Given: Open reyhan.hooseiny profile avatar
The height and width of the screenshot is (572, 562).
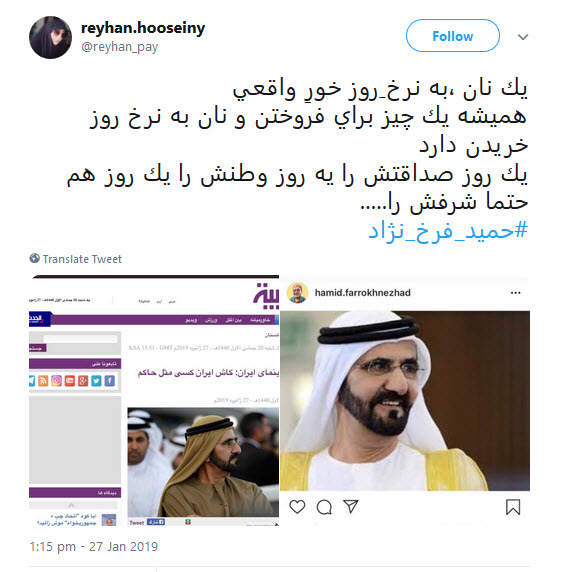Looking at the screenshot, I should [x=50, y=37].
